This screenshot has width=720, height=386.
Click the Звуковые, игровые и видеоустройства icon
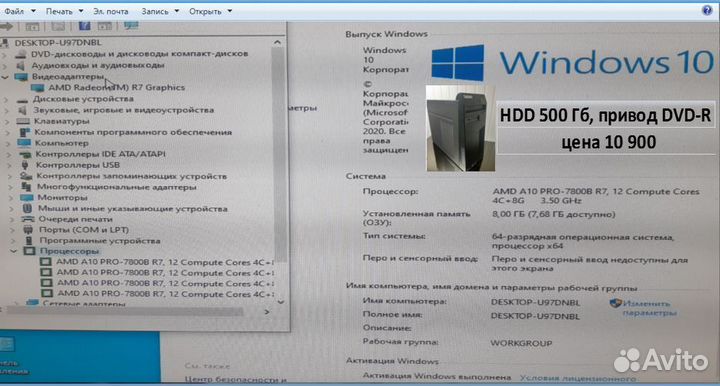coord(22,110)
